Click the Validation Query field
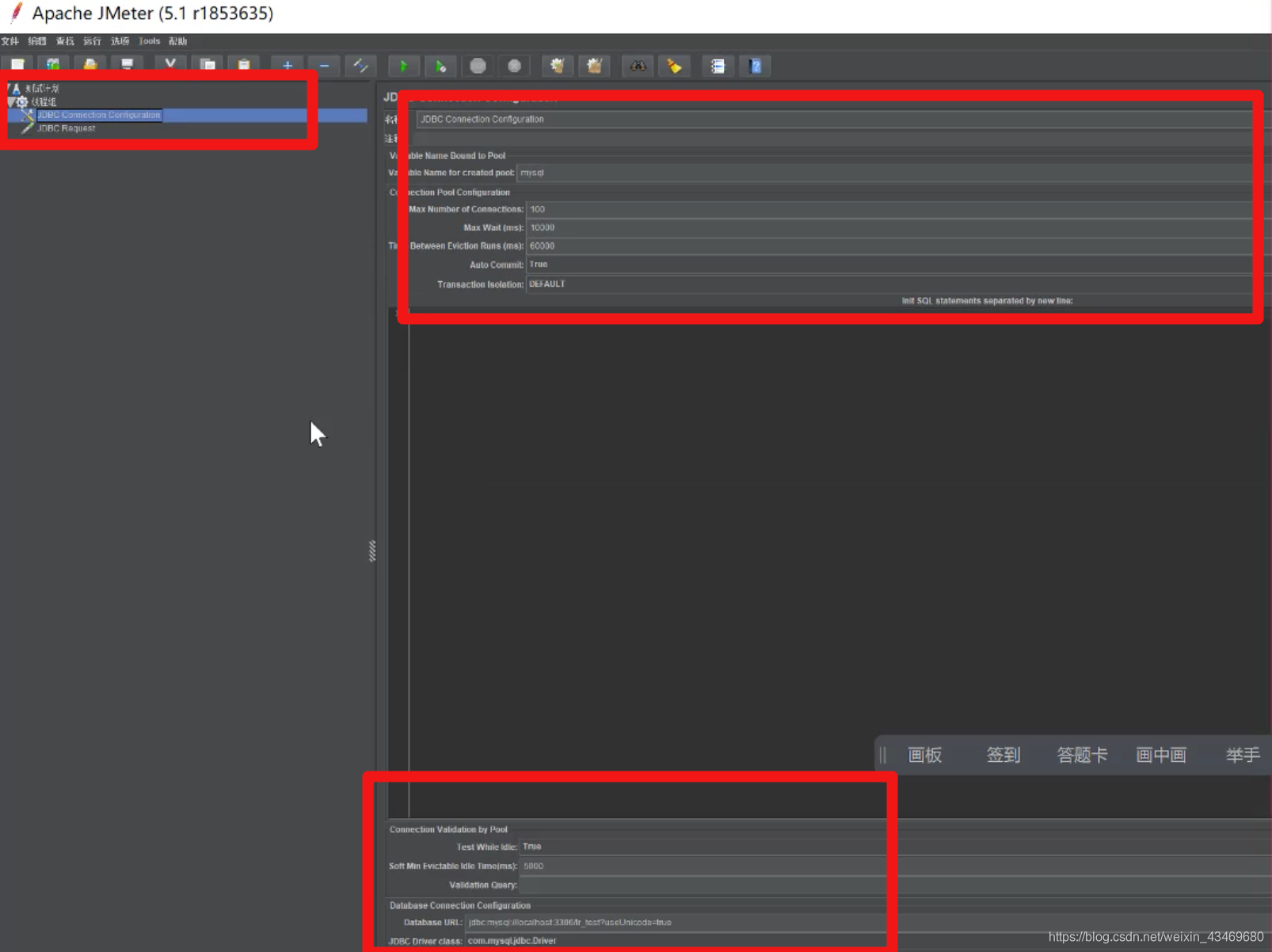The width and height of the screenshot is (1272, 952). (x=895, y=885)
